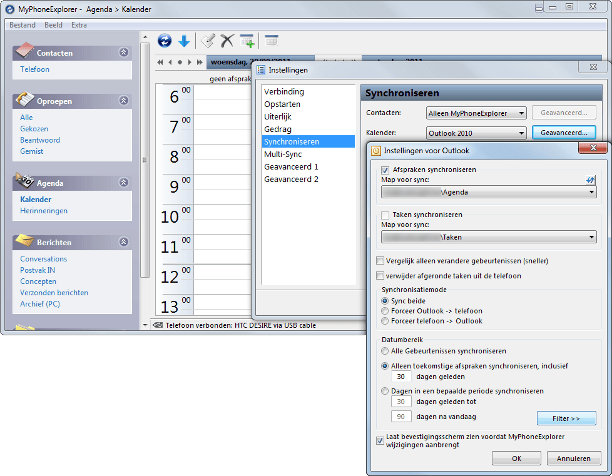The width and height of the screenshot is (612, 476).
Task: Click the Agenda panel calendar icon
Action: [x=24, y=180]
